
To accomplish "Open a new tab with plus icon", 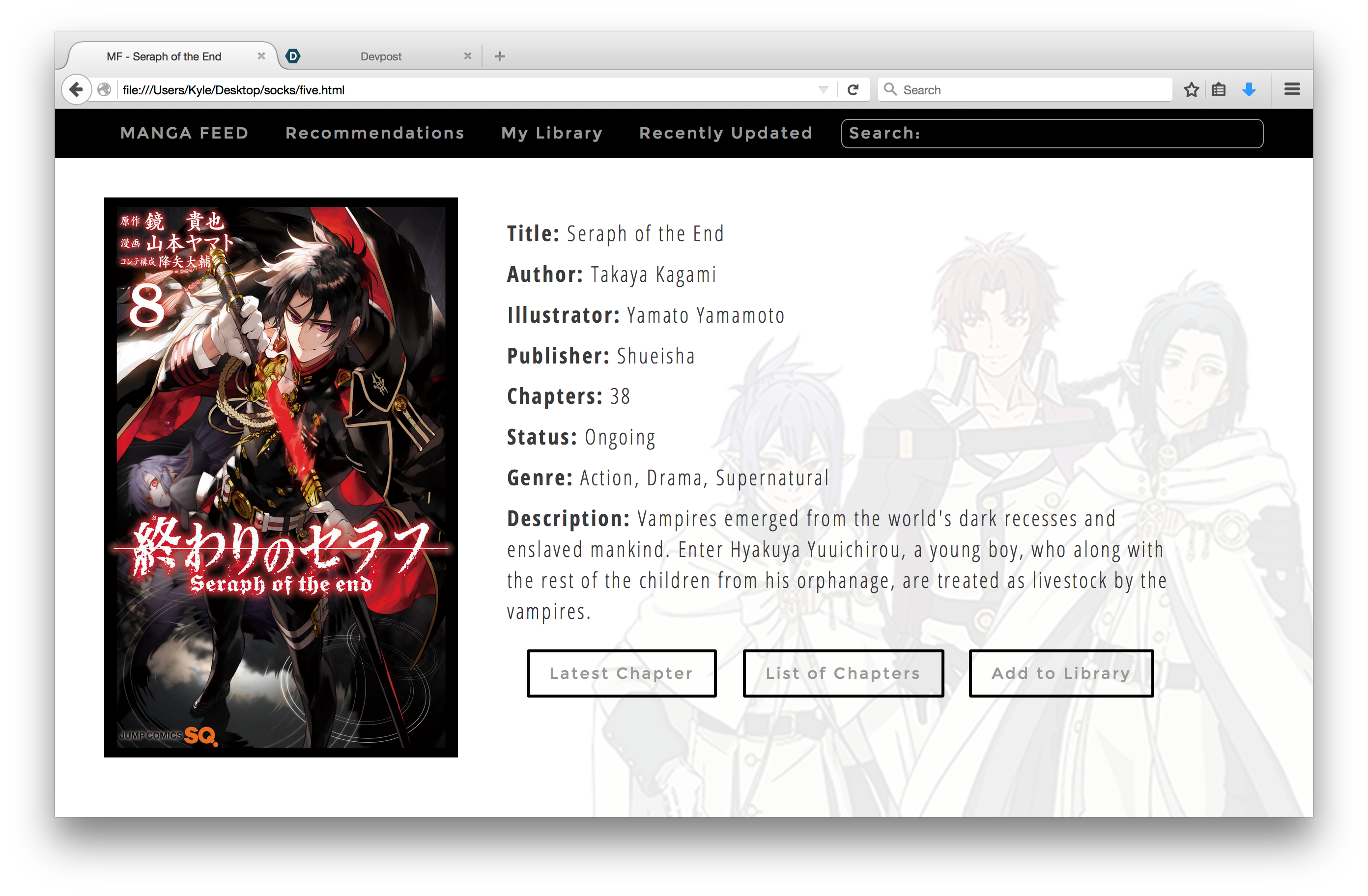I will coord(500,56).
